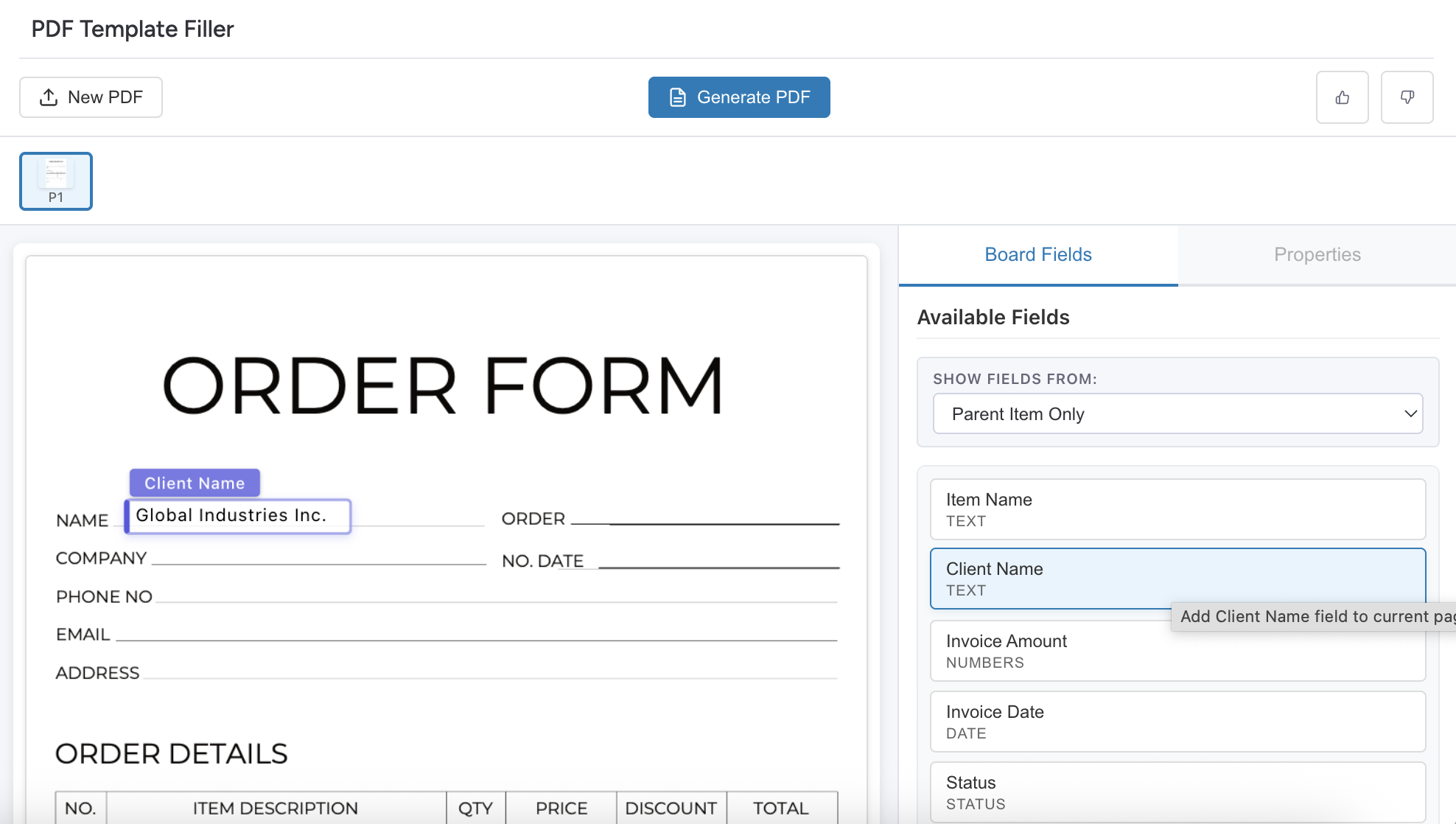Click the PDF Template Filler title
Image resolution: width=1456 pixels, height=824 pixels.
[132, 29]
